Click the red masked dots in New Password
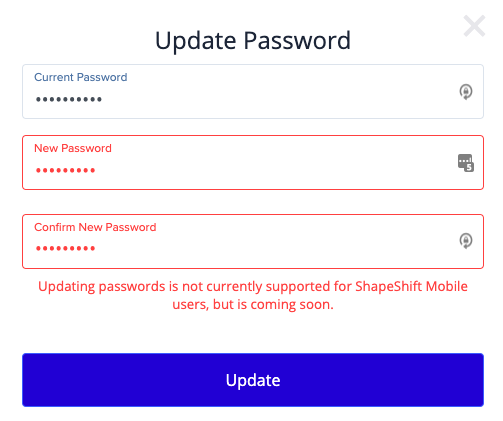Viewport: 503px width, 421px height. (65, 170)
